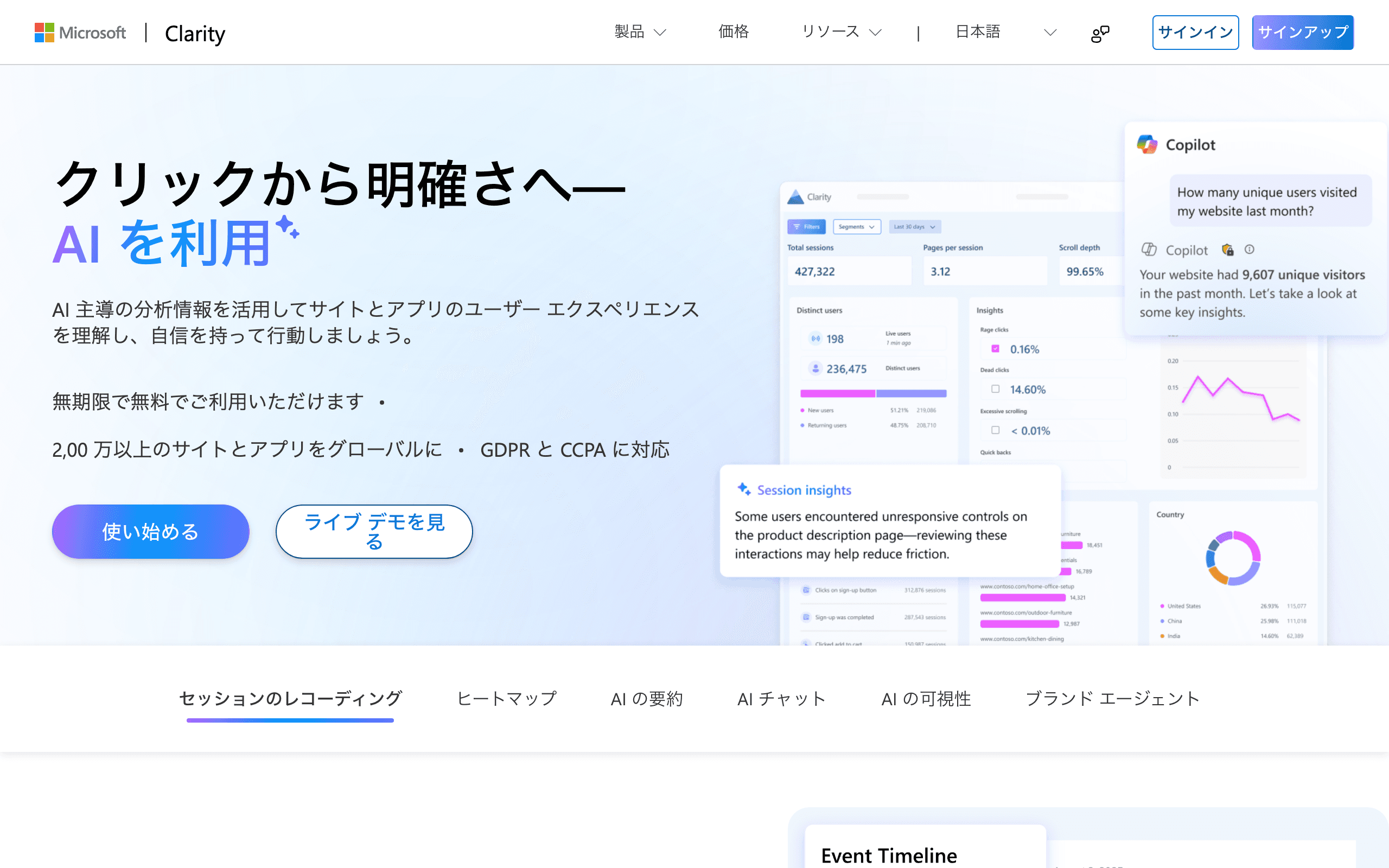Click the Event Timeline heading
The image size is (1389, 868).
pos(889,855)
